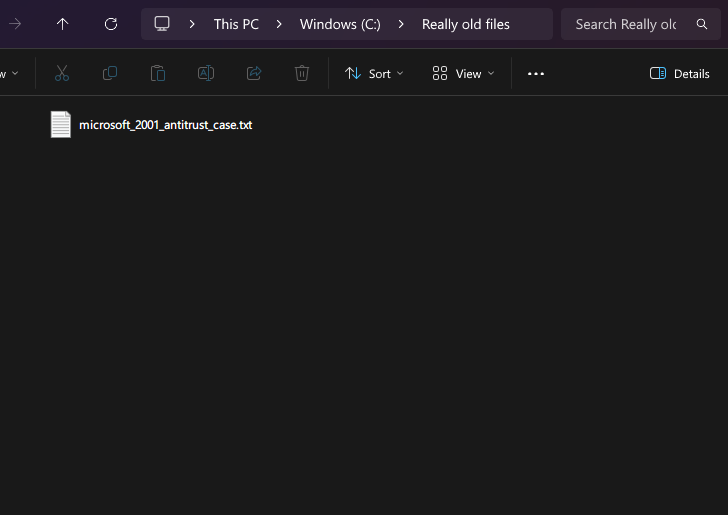This screenshot has width=728, height=515.
Task: Click the Copy icon in toolbar
Action: point(110,73)
